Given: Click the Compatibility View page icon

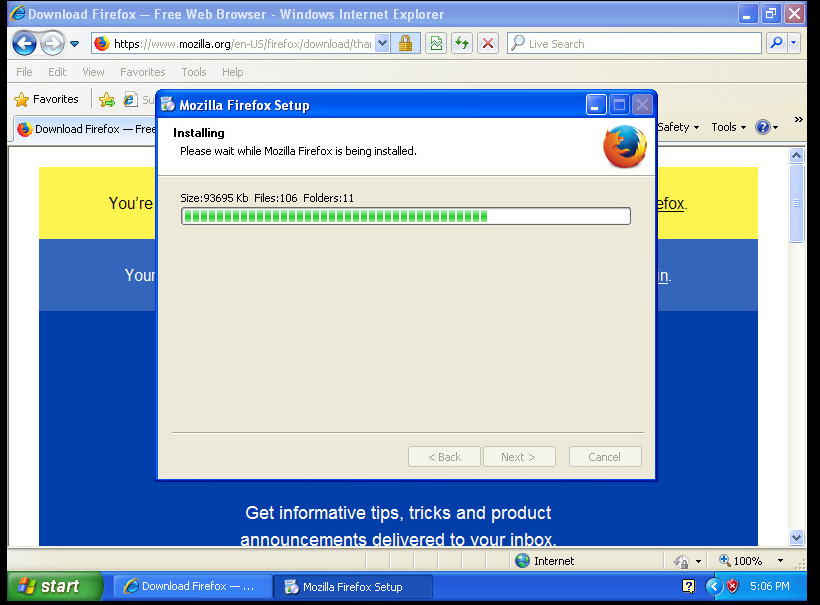Looking at the screenshot, I should 436,43.
